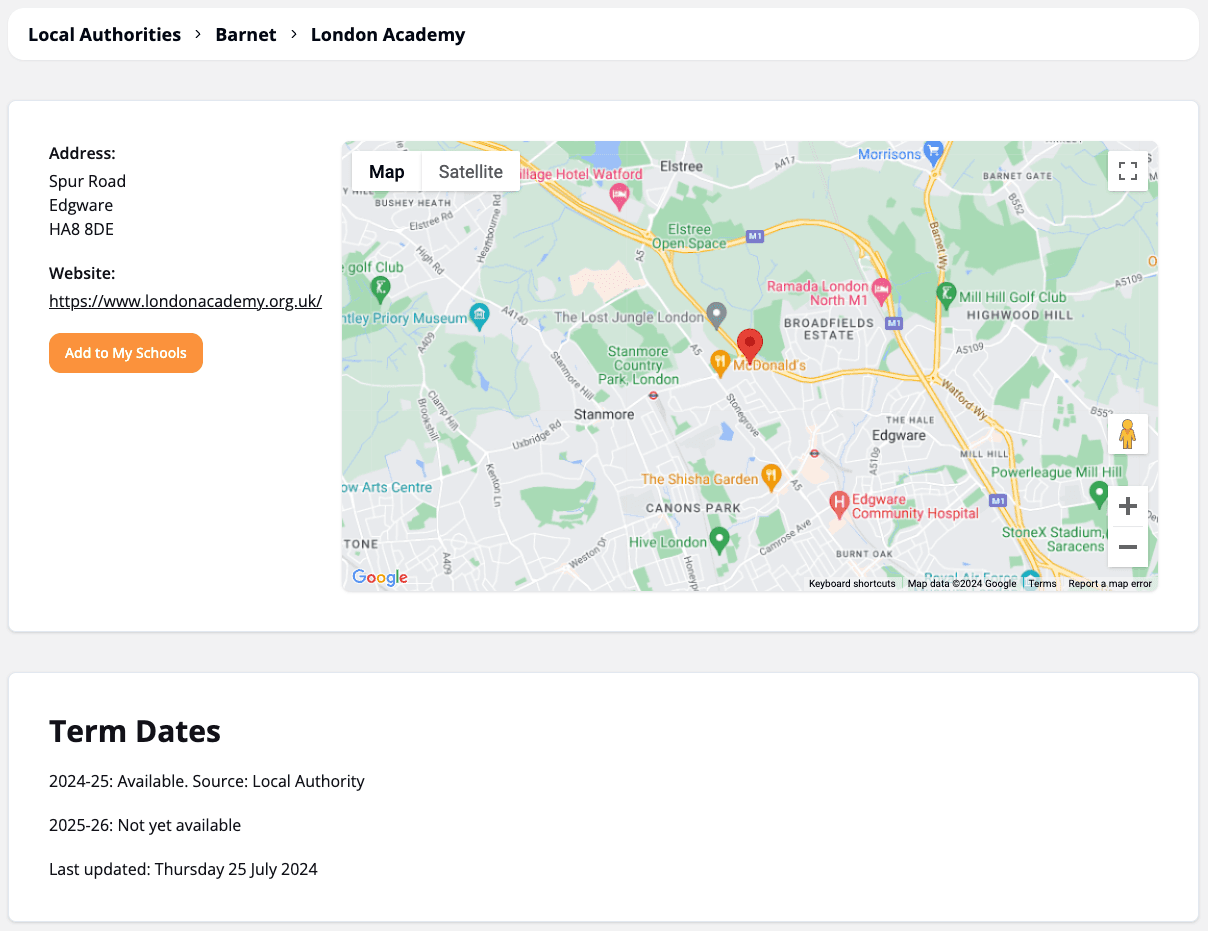This screenshot has height=931, width=1208.
Task: Open Street View pegman on the map
Action: [1127, 434]
